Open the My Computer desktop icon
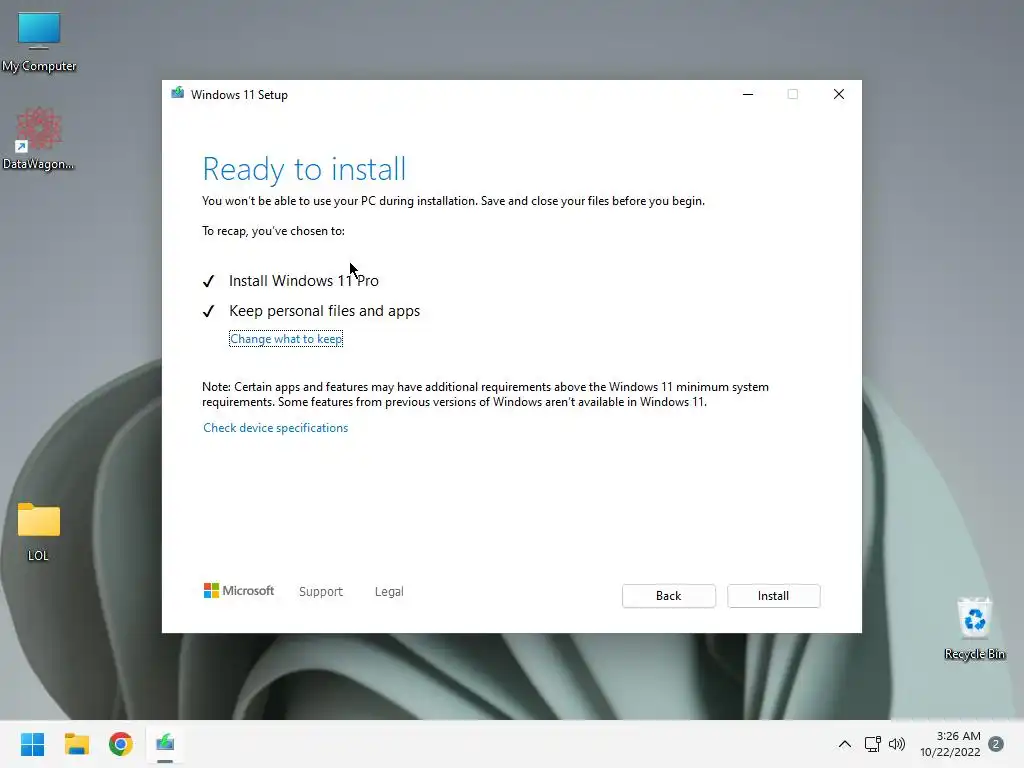 coord(39,42)
